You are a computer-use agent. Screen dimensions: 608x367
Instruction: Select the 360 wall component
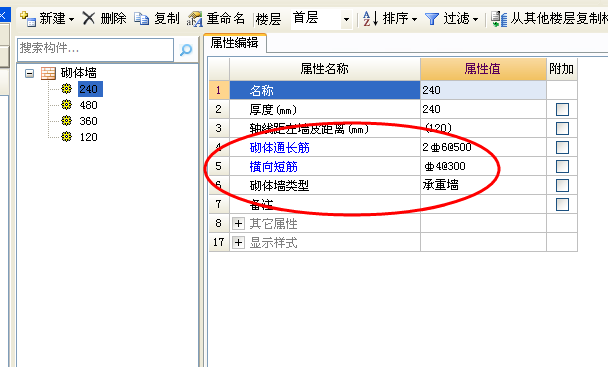point(88,121)
